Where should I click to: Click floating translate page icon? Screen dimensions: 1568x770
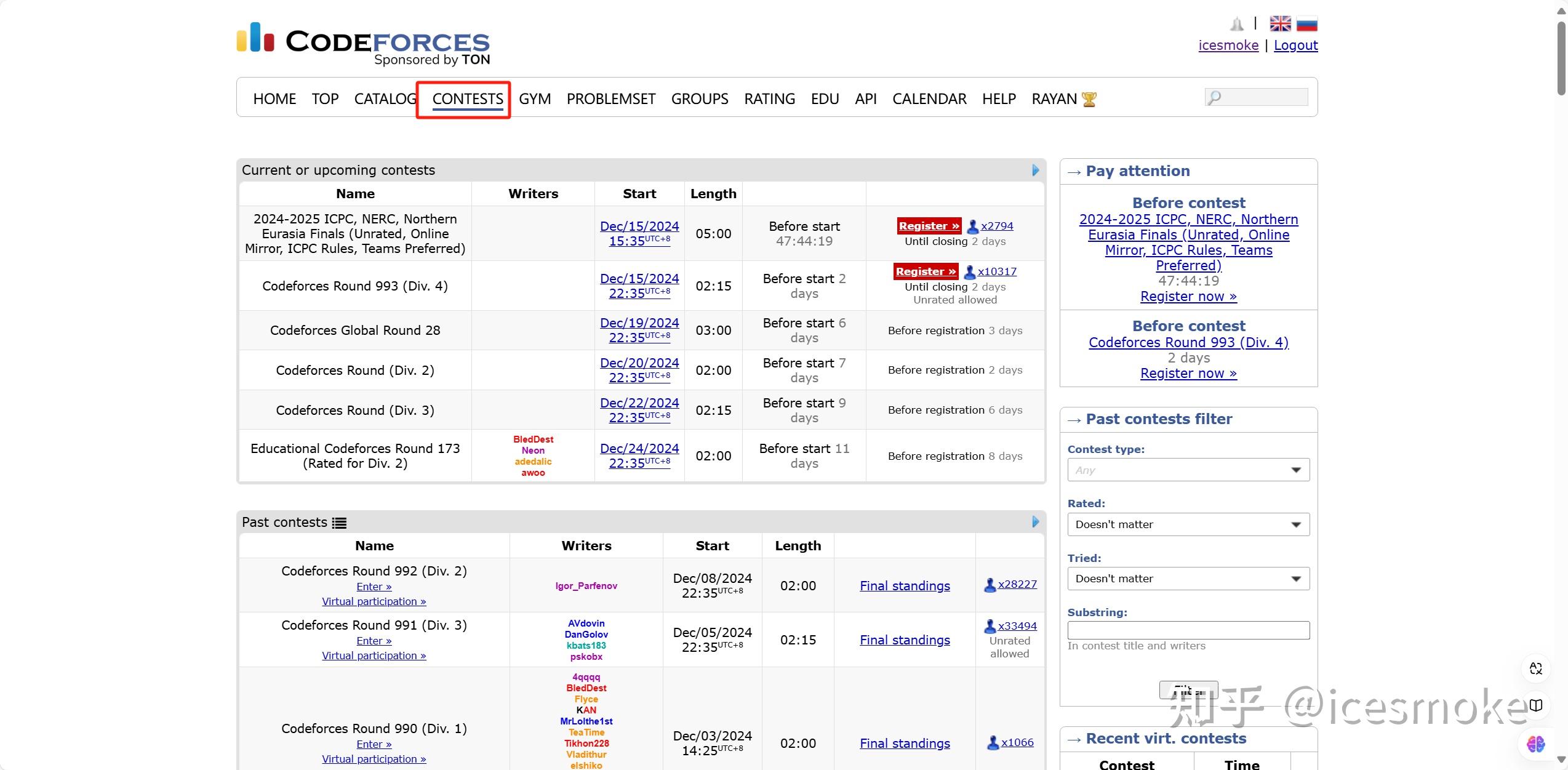point(1536,668)
